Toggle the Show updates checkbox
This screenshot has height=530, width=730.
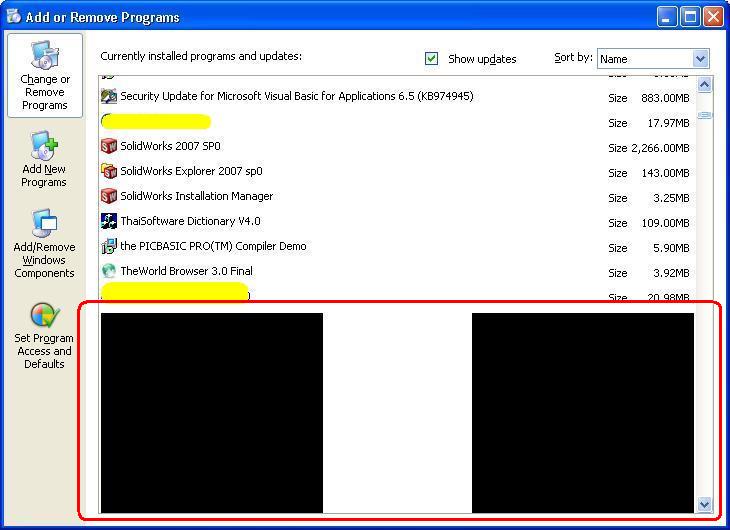tap(432, 58)
